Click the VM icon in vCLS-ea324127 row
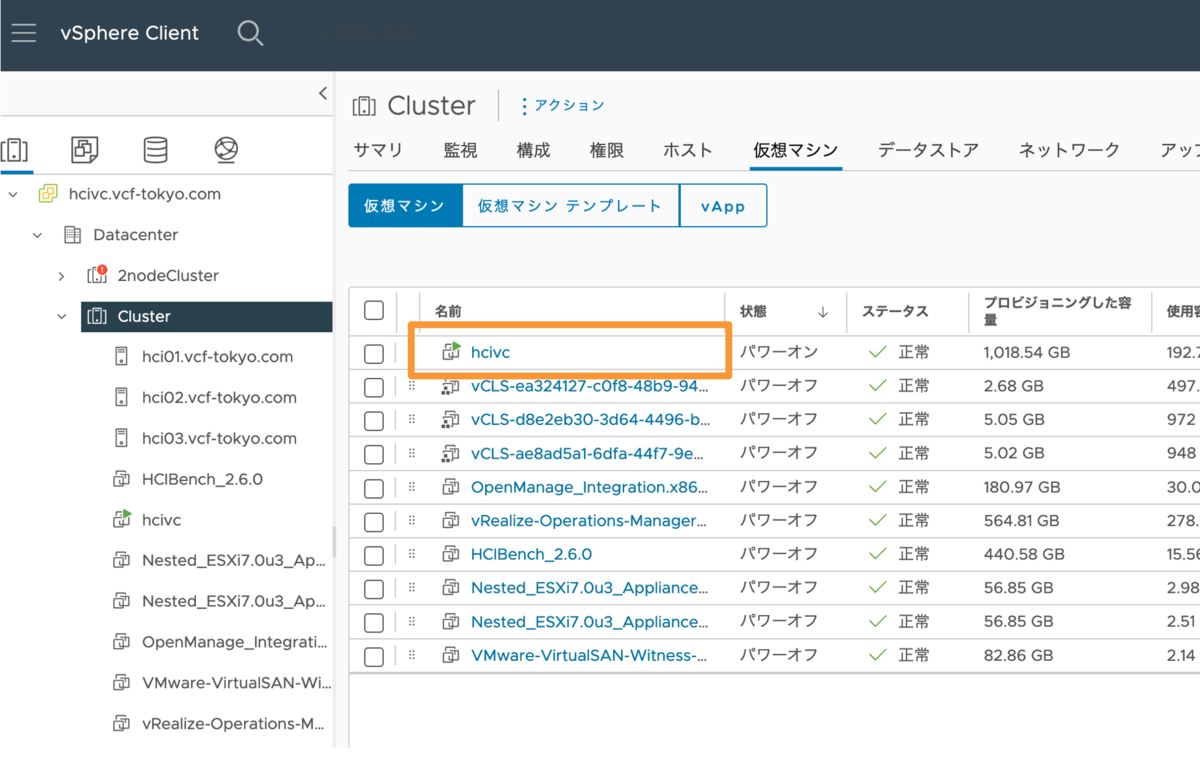The height and width of the screenshot is (772, 1200). click(x=451, y=387)
